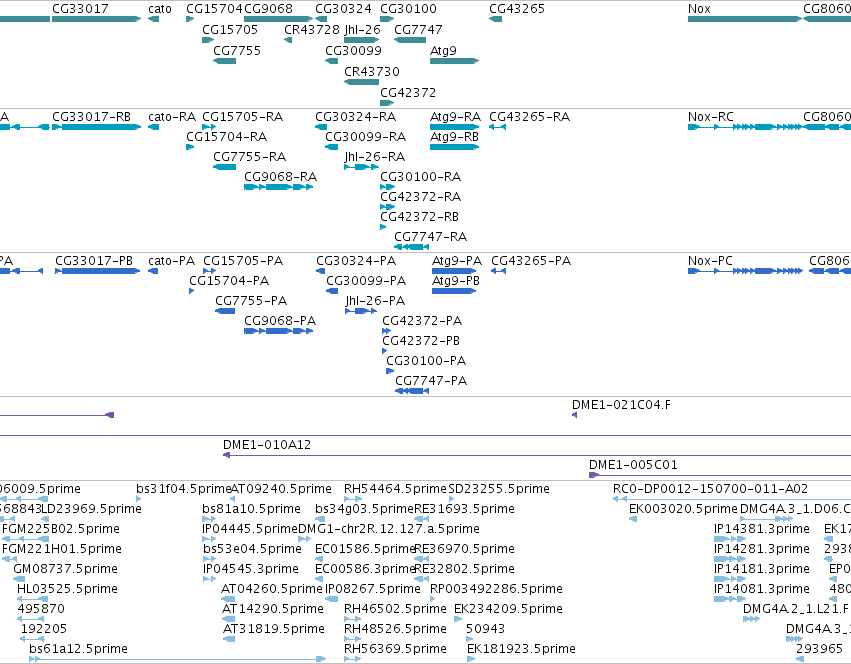Select the IP14381.3prime EST label
Image resolution: width=851 pixels, height=664 pixels.
[x=761, y=529]
